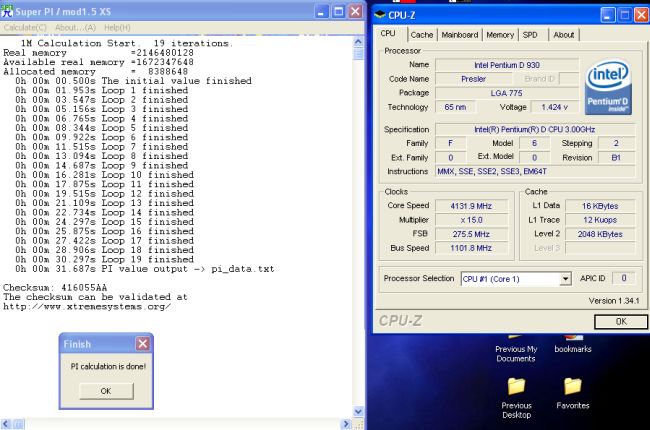The height and width of the screenshot is (430, 650).
Task: Click the Real memory =2146480128 line
Action: tap(98, 53)
